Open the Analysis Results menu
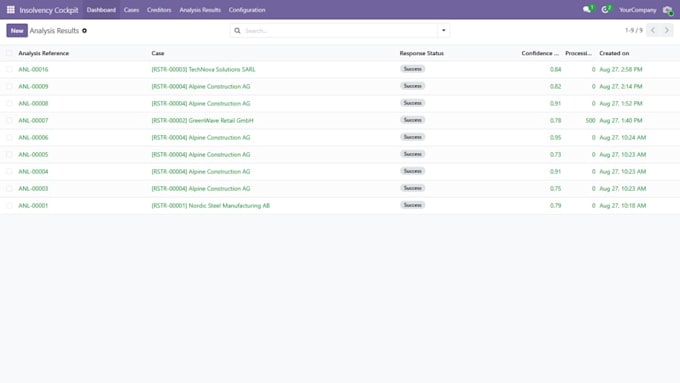 coord(200,10)
